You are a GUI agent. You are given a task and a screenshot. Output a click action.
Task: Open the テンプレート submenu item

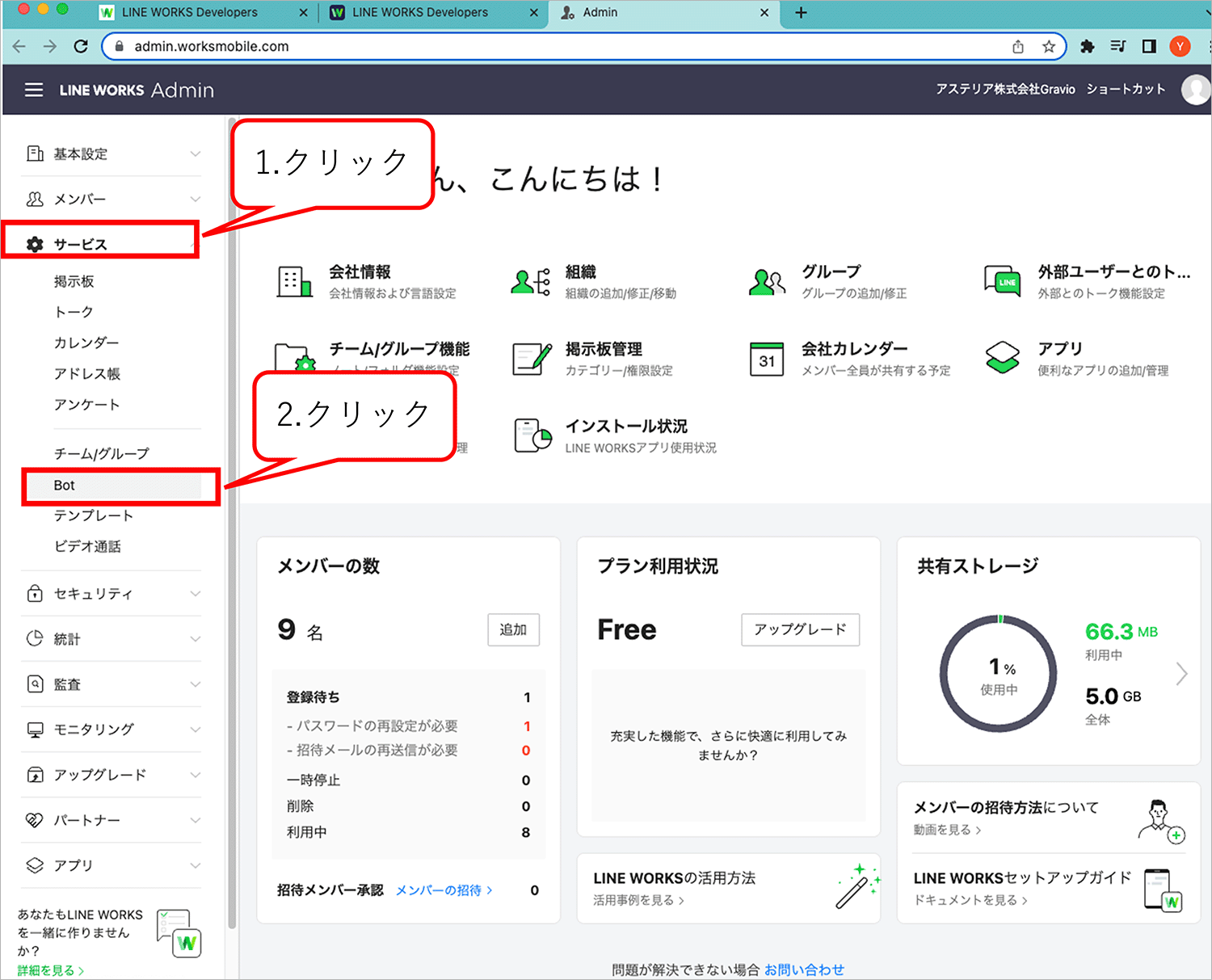pos(93,515)
